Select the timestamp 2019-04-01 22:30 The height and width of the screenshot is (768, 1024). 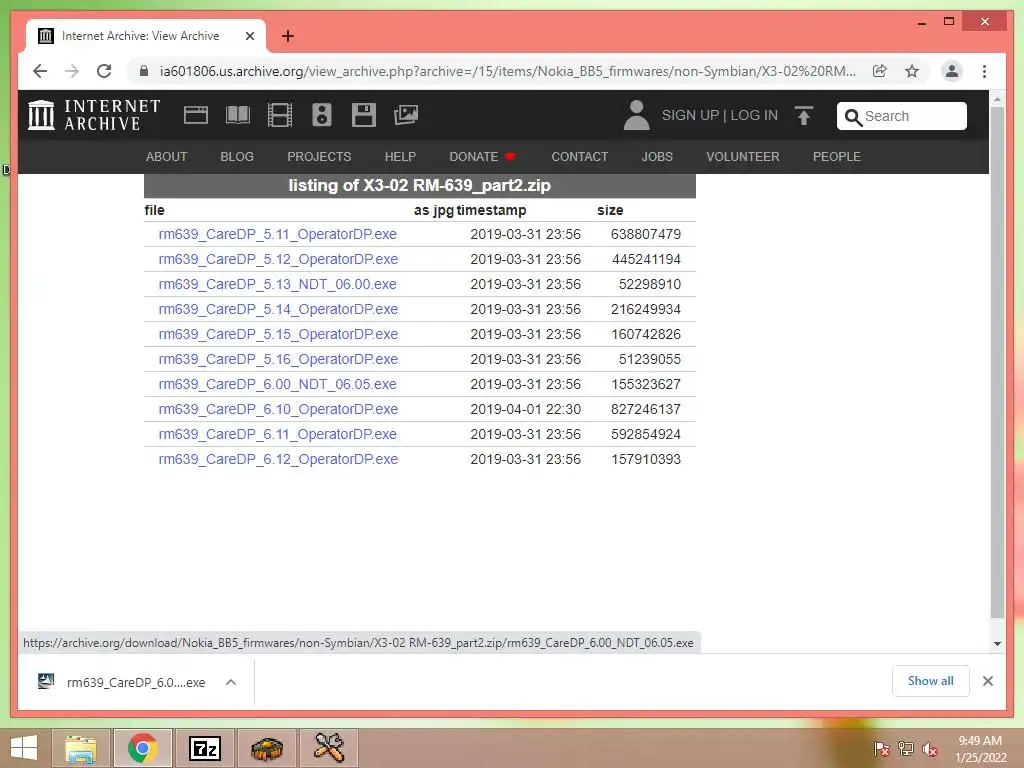pyautogui.click(x=526, y=409)
